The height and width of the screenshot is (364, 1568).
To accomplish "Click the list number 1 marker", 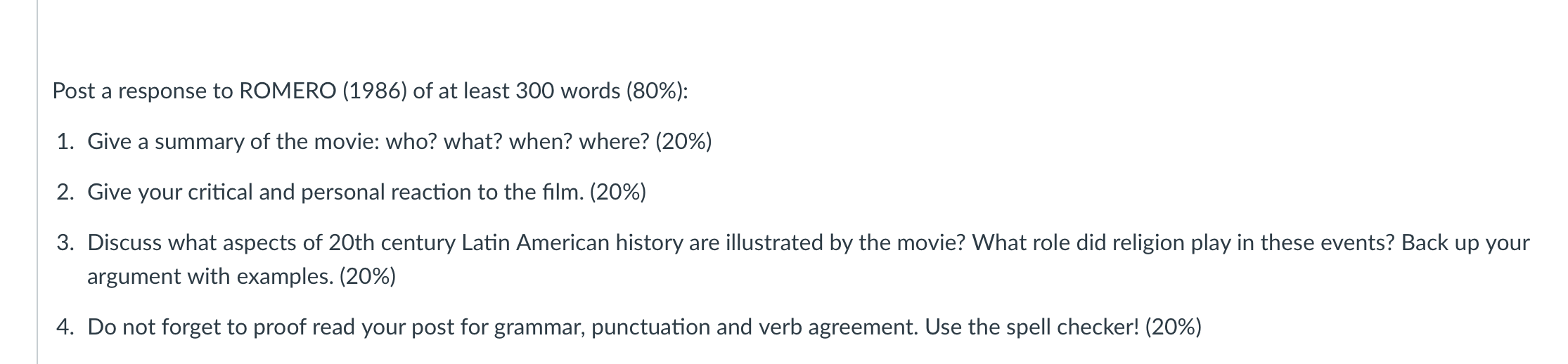I will (66, 142).
